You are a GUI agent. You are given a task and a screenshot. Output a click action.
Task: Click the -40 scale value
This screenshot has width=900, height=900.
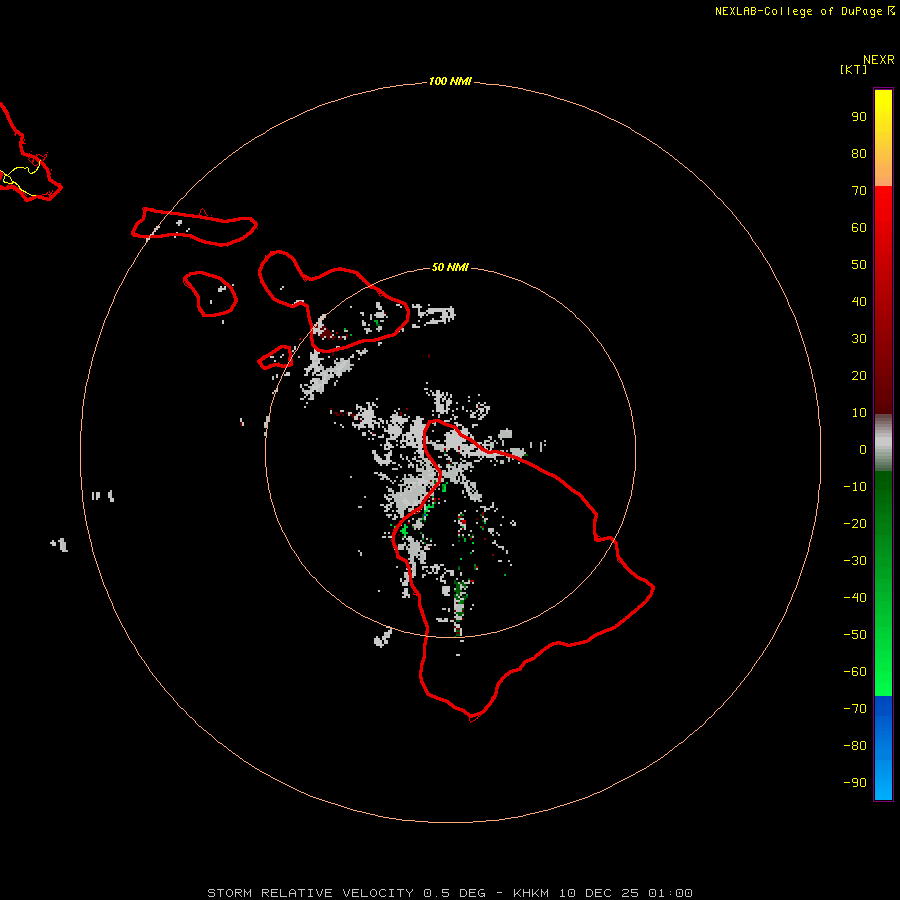point(855,598)
